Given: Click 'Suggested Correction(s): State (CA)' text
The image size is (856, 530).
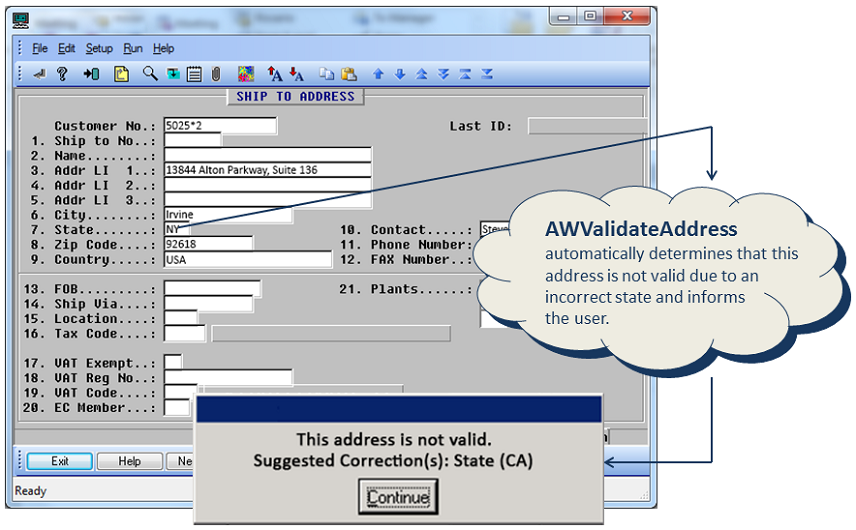Looking at the screenshot, I should click(393, 461).
